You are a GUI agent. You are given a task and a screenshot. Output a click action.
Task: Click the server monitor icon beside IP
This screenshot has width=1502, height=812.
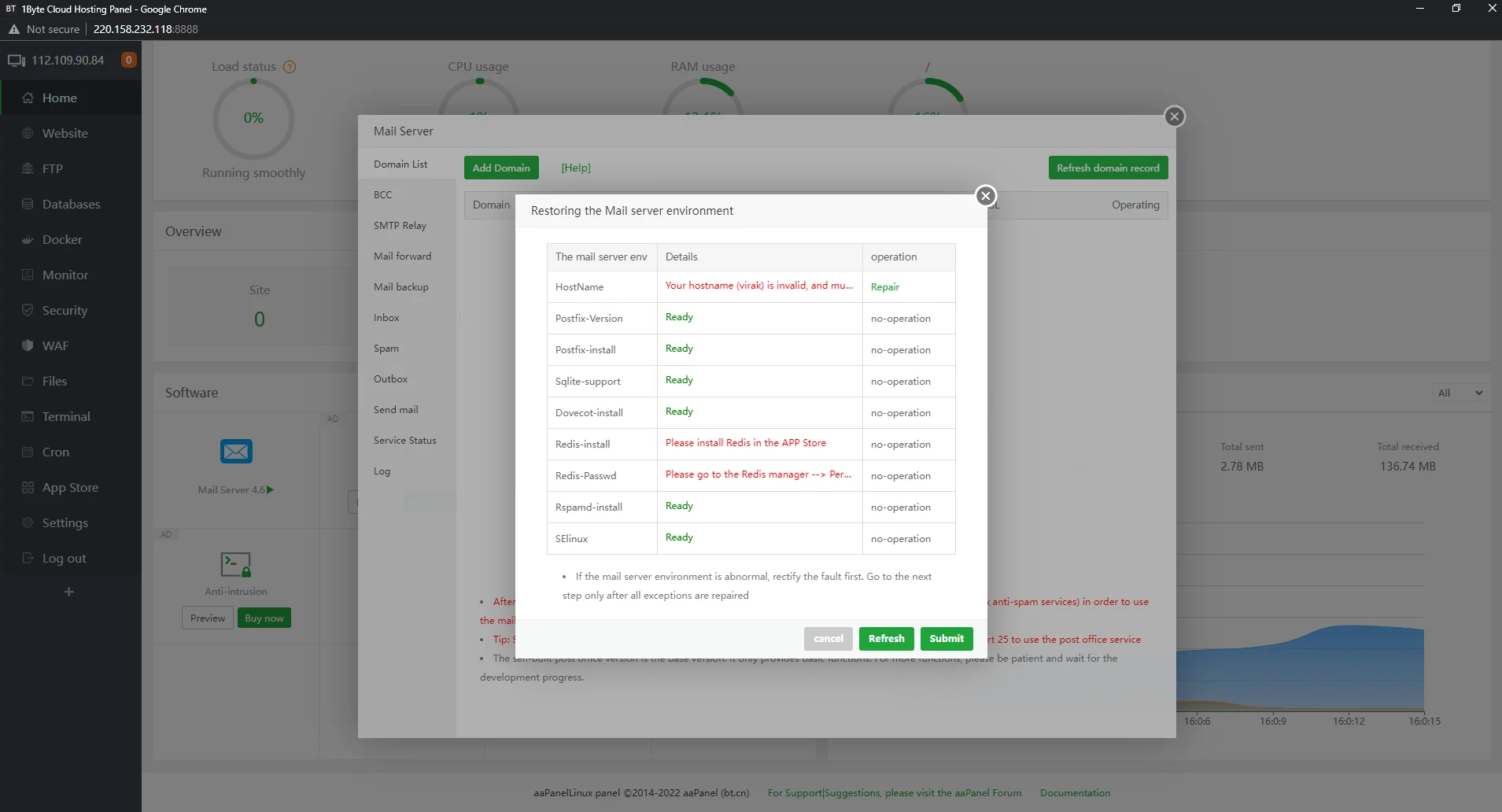coord(17,60)
